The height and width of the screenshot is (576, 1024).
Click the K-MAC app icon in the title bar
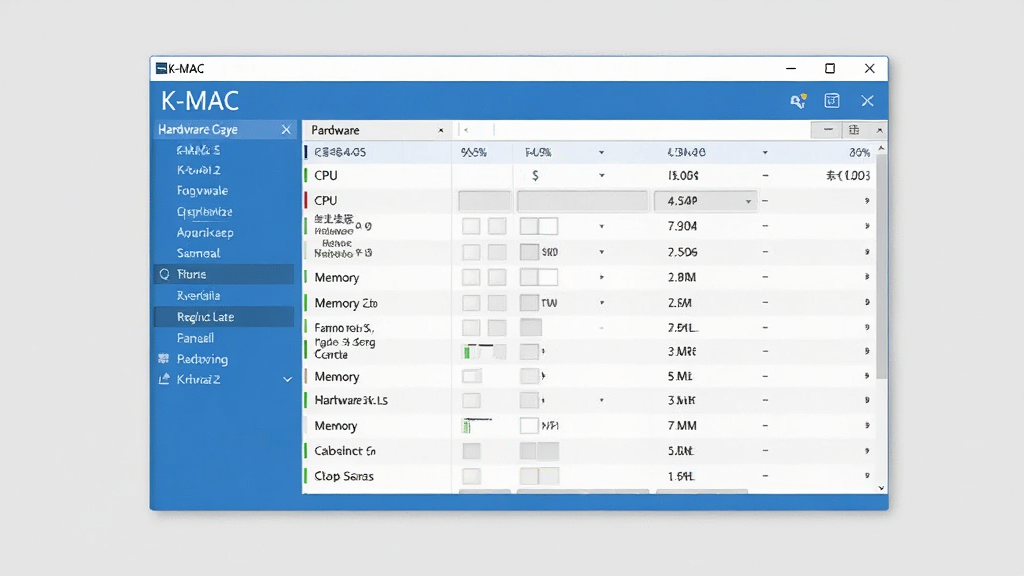161,68
